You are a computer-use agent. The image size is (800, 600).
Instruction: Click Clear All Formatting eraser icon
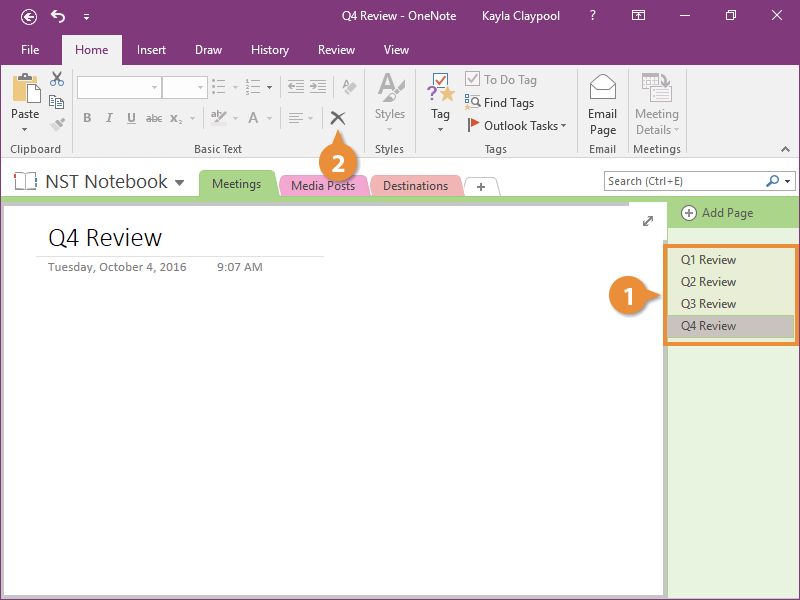pyautogui.click(x=349, y=87)
